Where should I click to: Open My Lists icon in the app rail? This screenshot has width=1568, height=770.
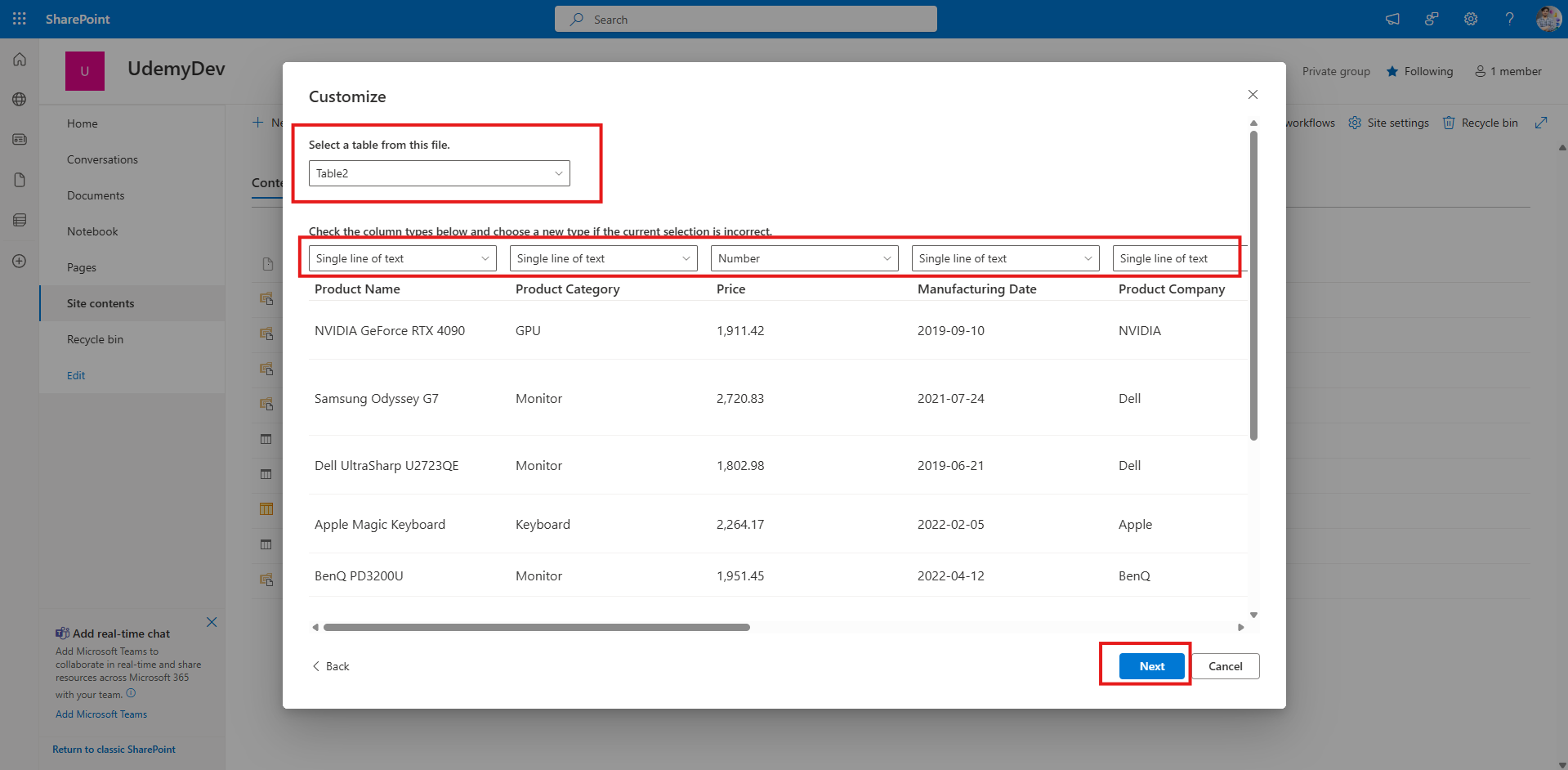pos(20,220)
